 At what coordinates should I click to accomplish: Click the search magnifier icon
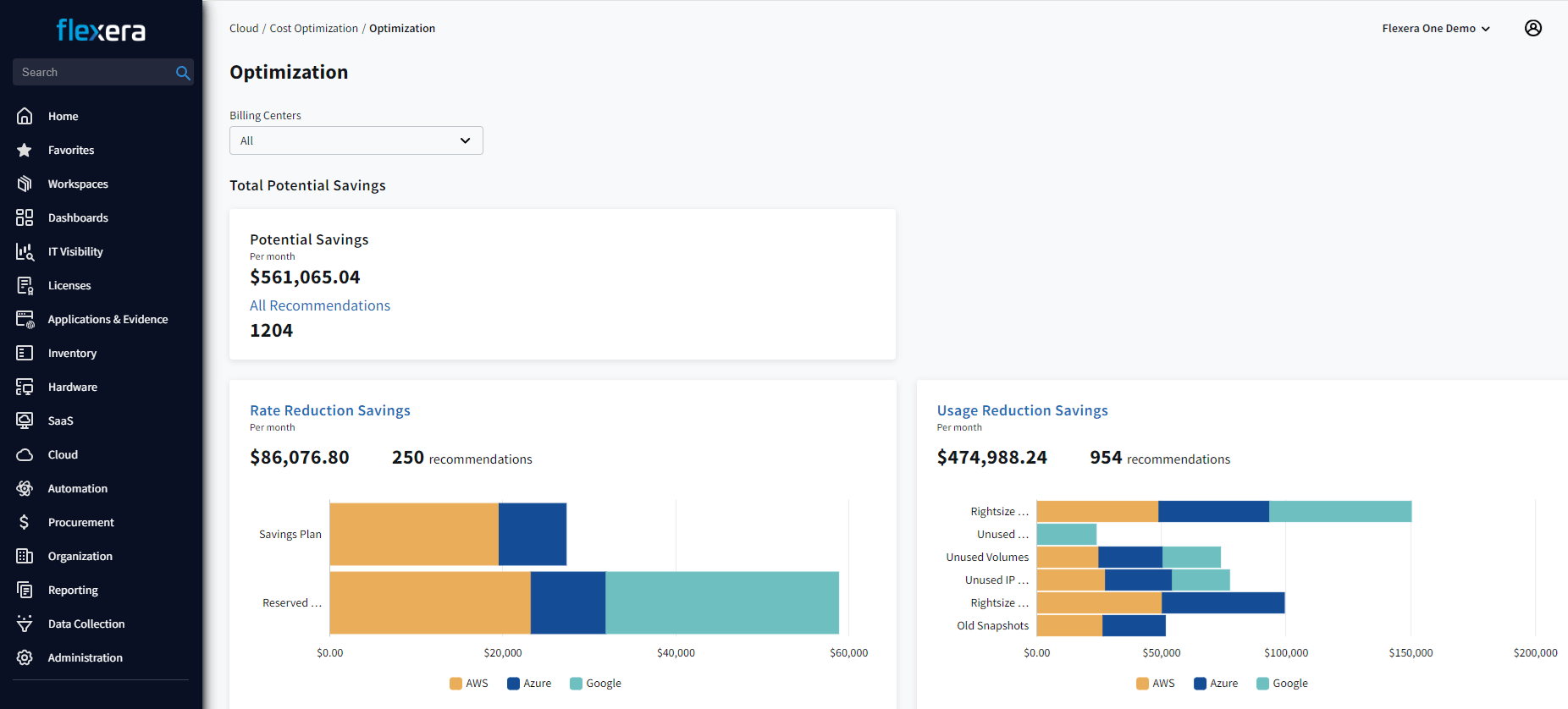(x=182, y=73)
